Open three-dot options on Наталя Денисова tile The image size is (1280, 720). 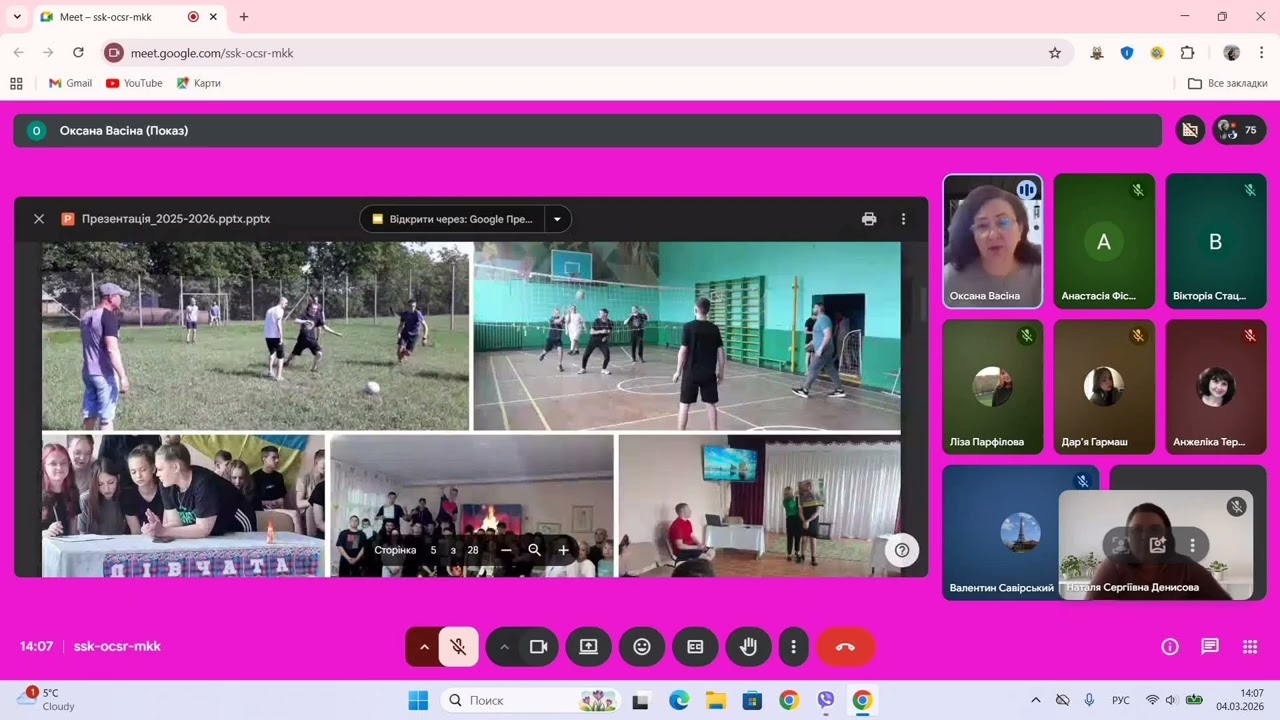[x=1192, y=545]
